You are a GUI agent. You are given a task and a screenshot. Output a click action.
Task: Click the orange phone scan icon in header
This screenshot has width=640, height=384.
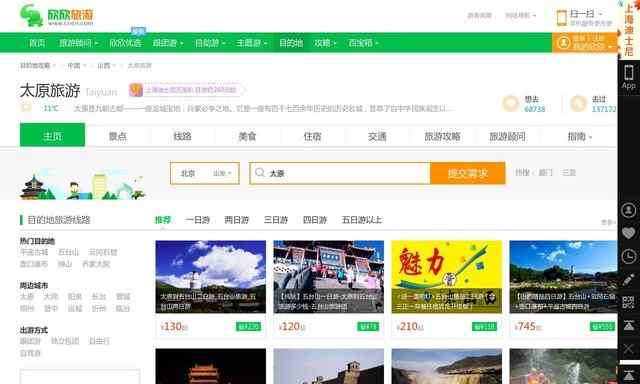pos(562,18)
